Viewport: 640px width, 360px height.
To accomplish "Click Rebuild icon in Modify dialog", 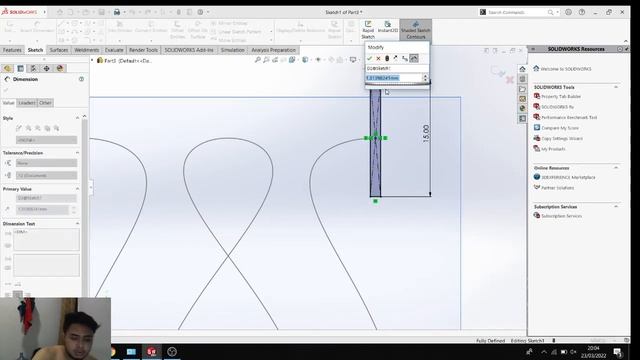I will 387,58.
